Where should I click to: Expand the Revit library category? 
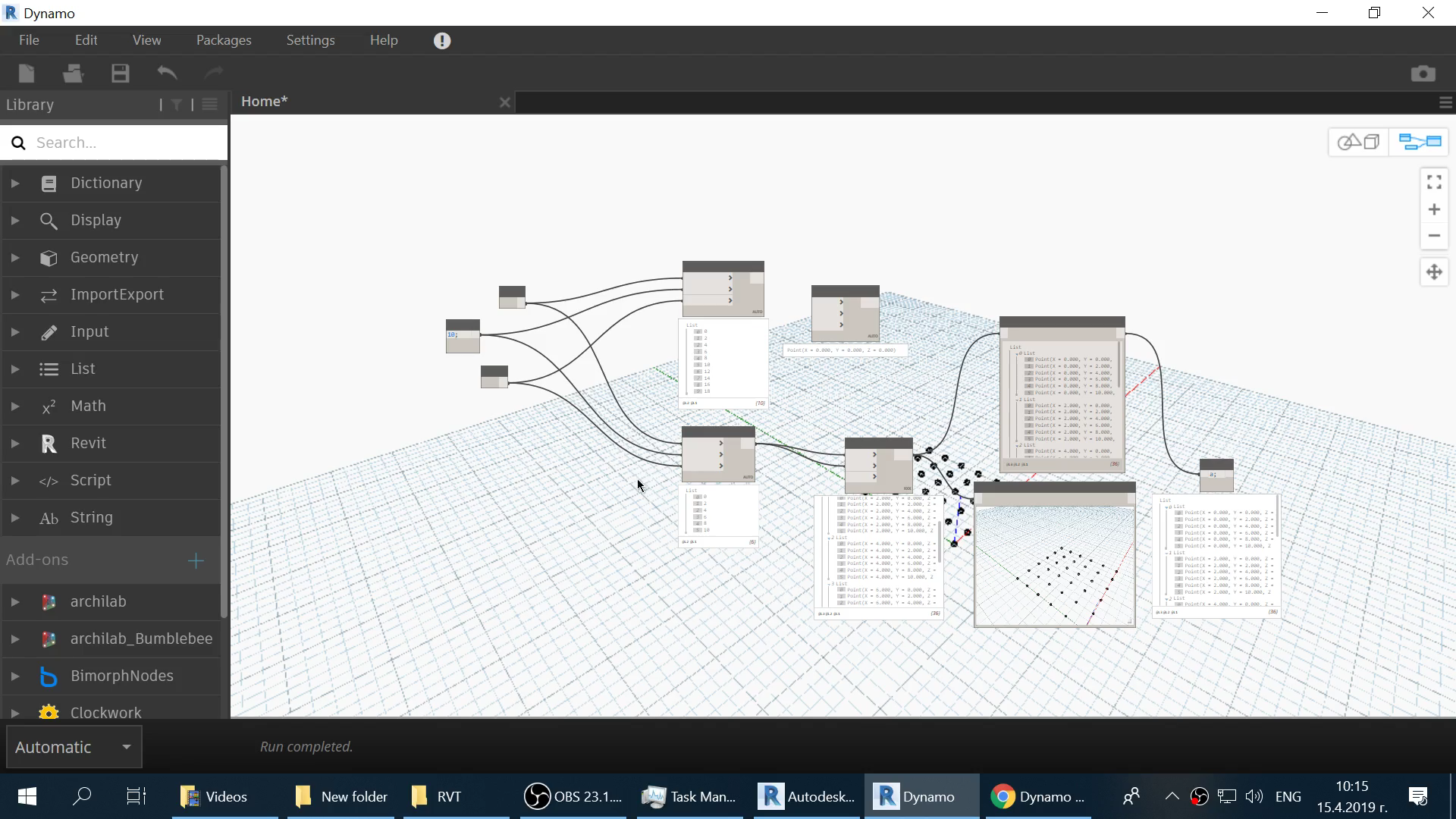pyautogui.click(x=88, y=443)
